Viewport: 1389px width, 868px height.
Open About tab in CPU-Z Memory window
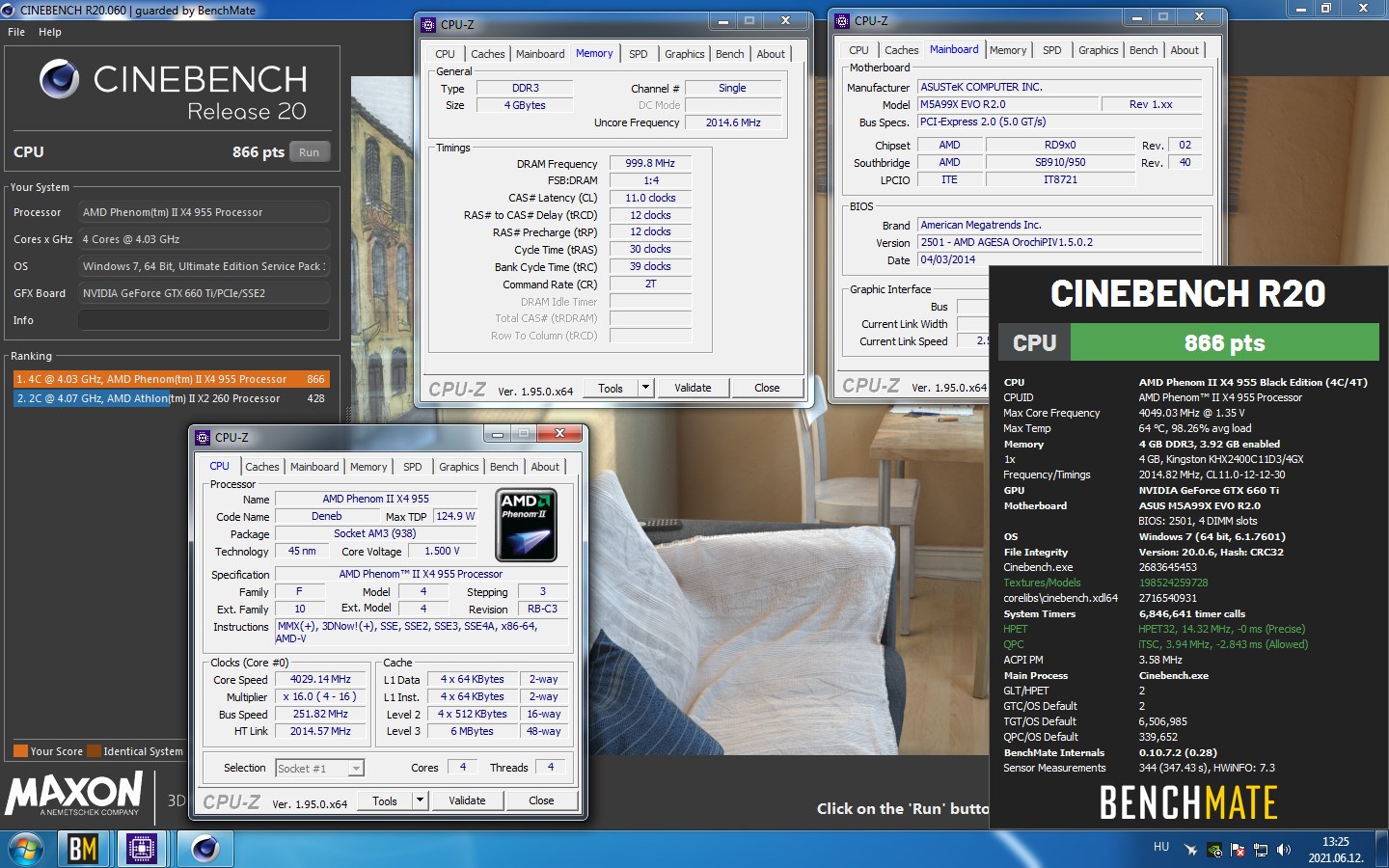(x=771, y=54)
